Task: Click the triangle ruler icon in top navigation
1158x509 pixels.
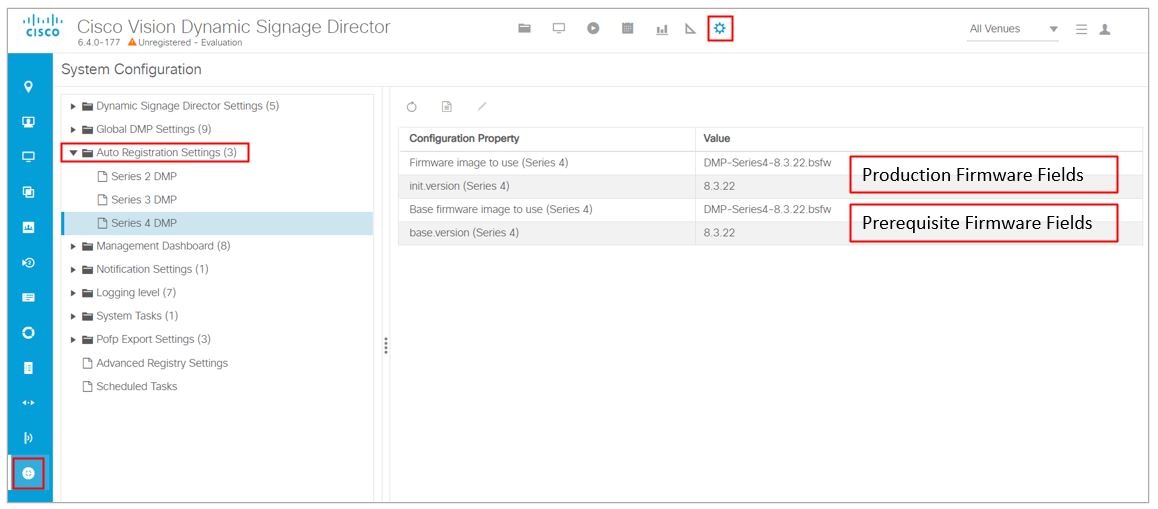Action: [x=691, y=29]
